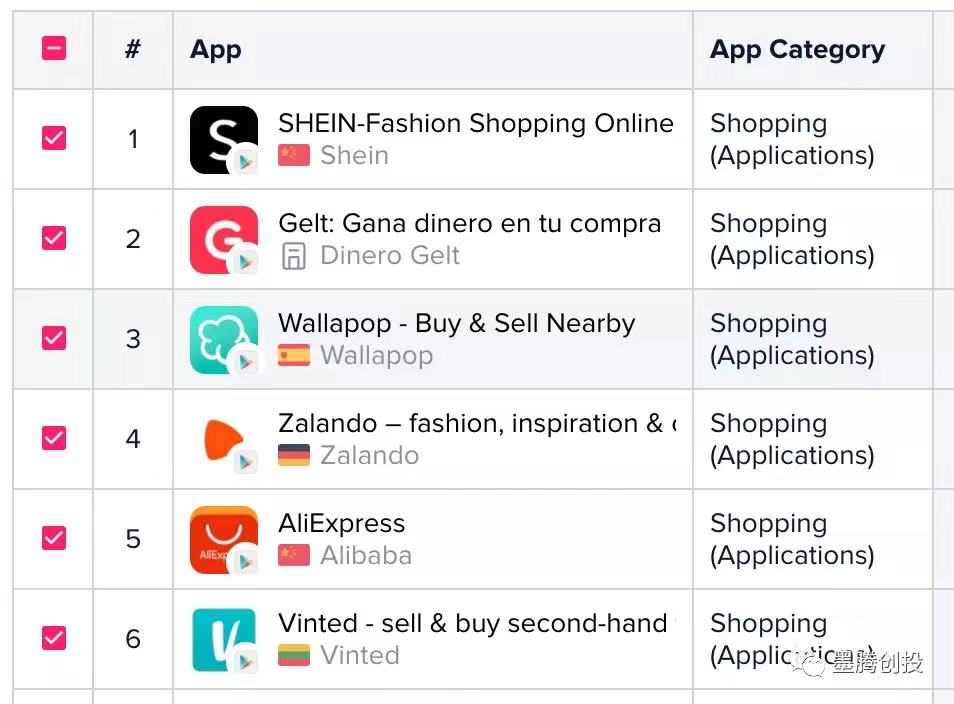
Task: Click the SHEIN app icon
Action: (222, 139)
